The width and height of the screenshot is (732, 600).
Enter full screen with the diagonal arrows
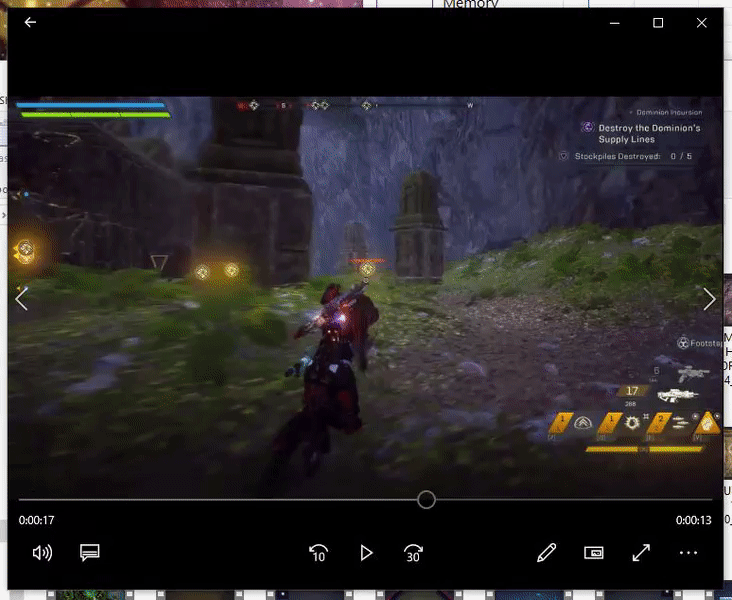click(641, 553)
